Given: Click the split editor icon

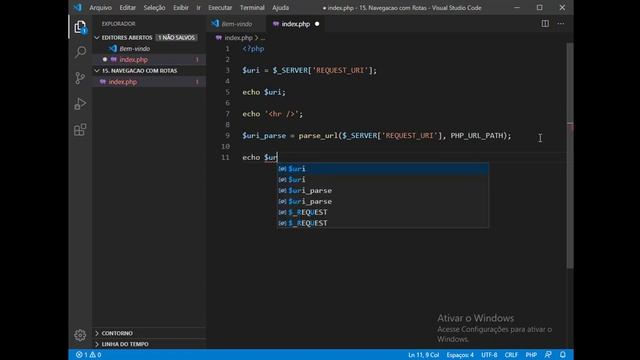Looking at the screenshot, I should (545, 24).
